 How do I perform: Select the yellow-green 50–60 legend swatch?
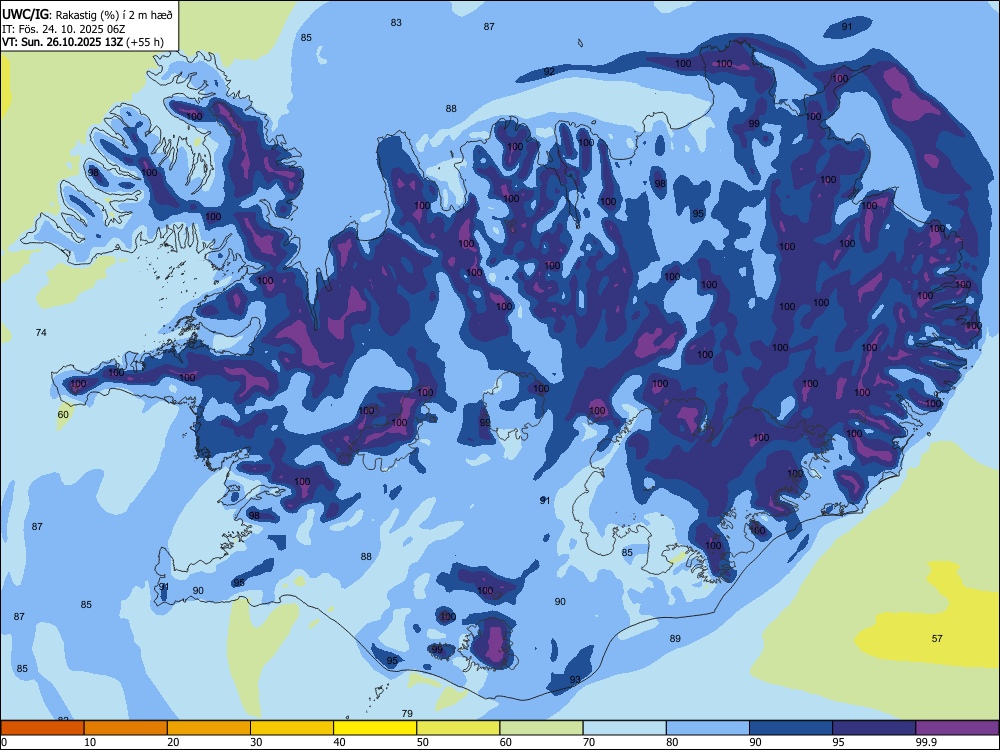click(x=458, y=728)
